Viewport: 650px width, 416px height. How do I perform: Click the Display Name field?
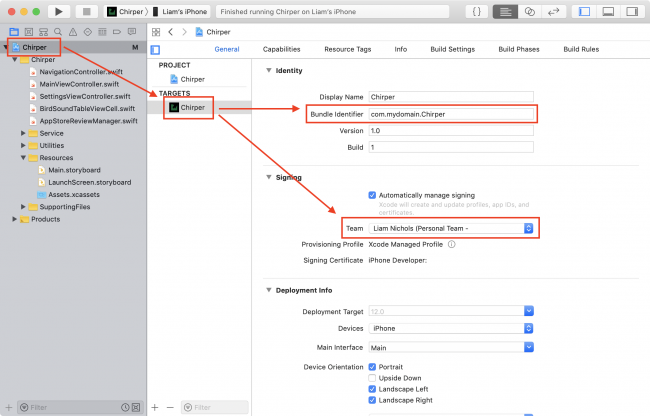point(451,97)
